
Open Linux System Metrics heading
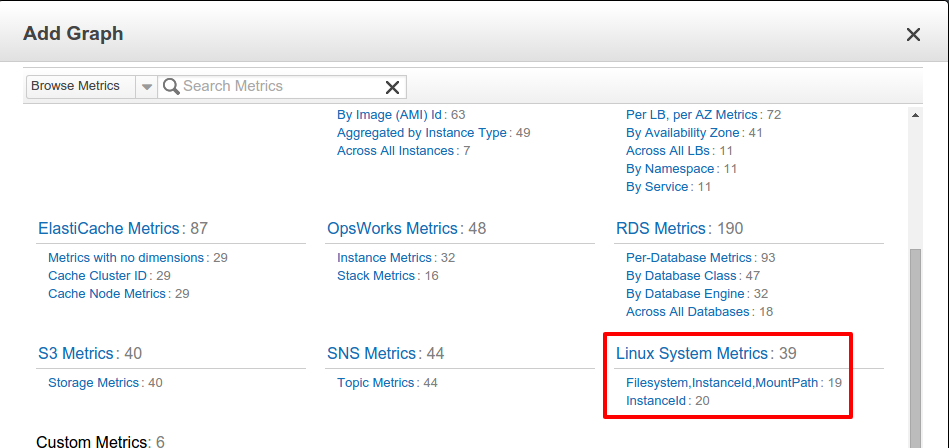coord(692,353)
